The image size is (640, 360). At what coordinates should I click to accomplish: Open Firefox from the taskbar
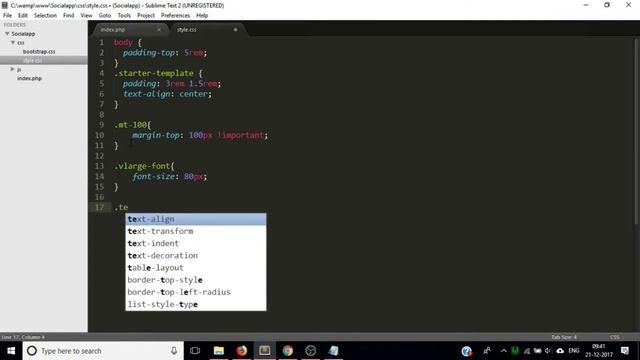coord(242,351)
